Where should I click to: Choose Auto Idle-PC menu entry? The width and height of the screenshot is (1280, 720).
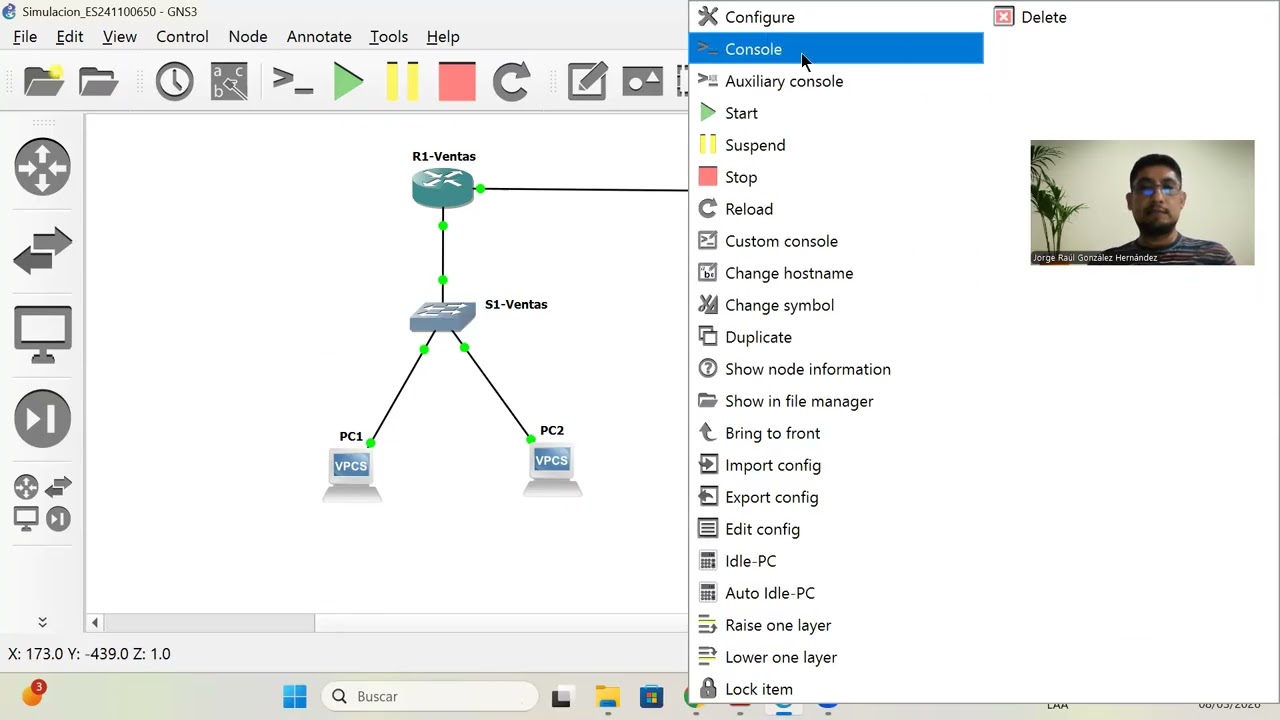(x=836, y=593)
